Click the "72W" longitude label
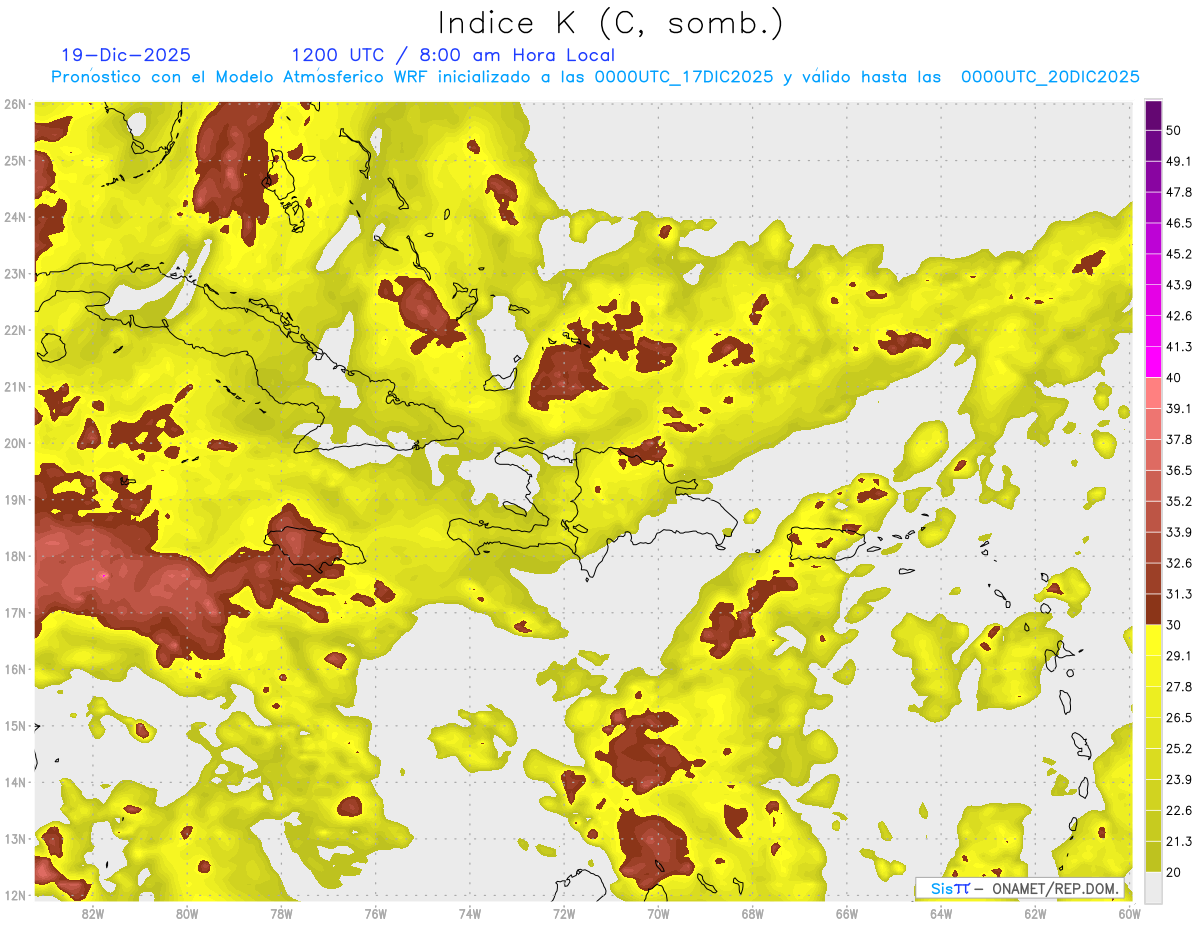The height and width of the screenshot is (927, 1200). [x=564, y=913]
